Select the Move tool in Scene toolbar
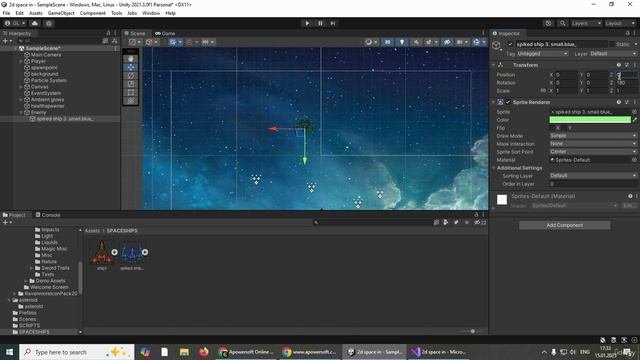The height and width of the screenshot is (360, 640). coord(131,67)
